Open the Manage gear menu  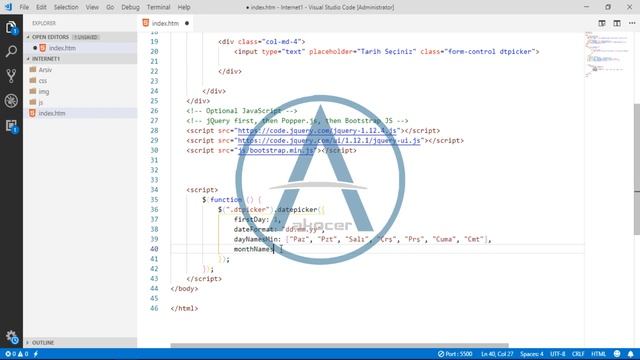tap(11, 337)
